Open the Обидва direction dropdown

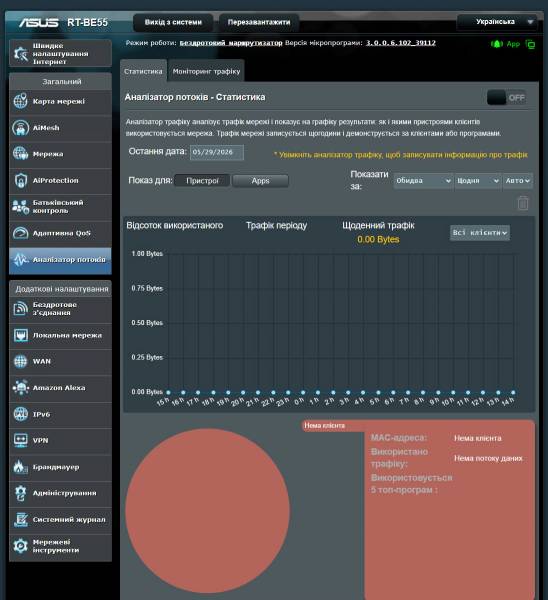[423, 181]
